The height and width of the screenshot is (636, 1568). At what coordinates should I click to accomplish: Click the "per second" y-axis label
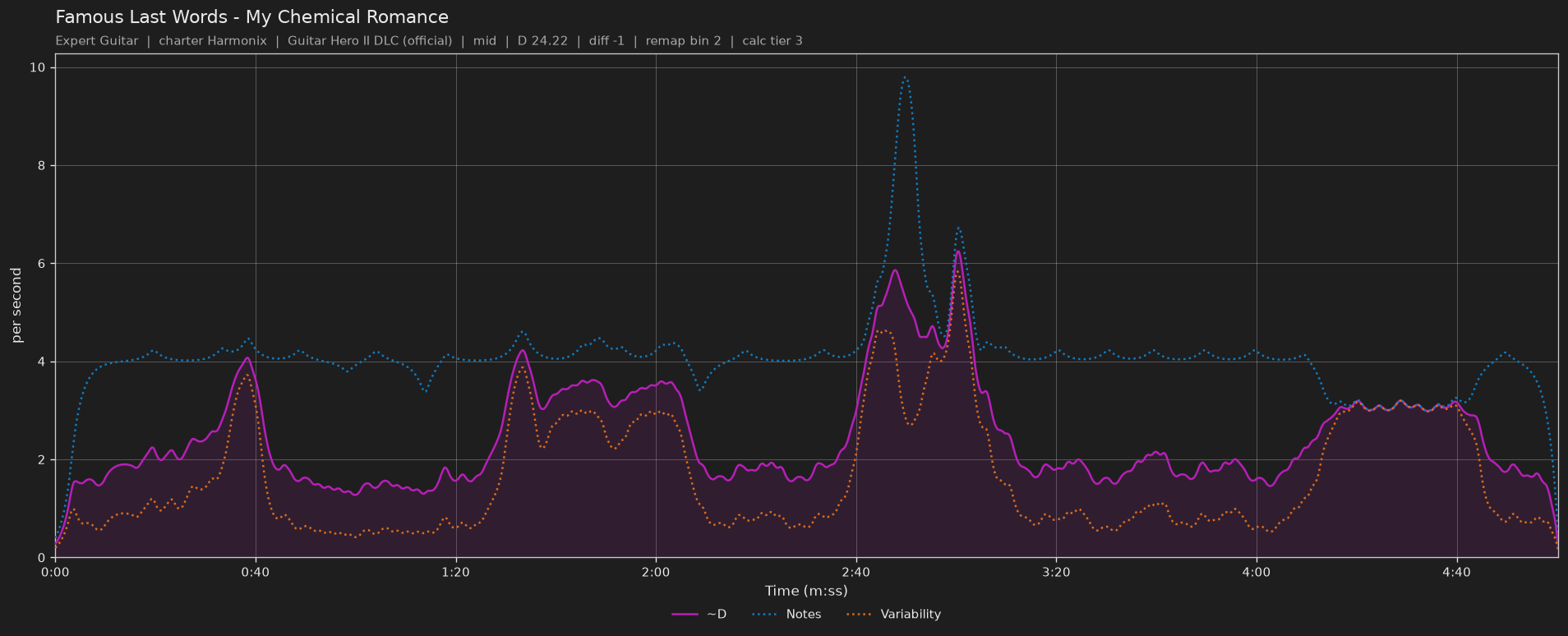pos(16,306)
